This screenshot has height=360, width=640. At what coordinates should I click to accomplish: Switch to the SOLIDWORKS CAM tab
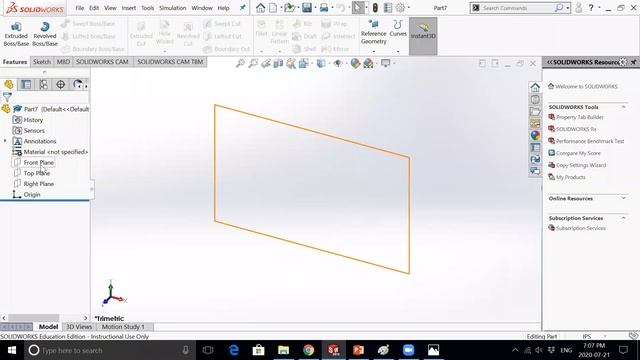point(102,62)
